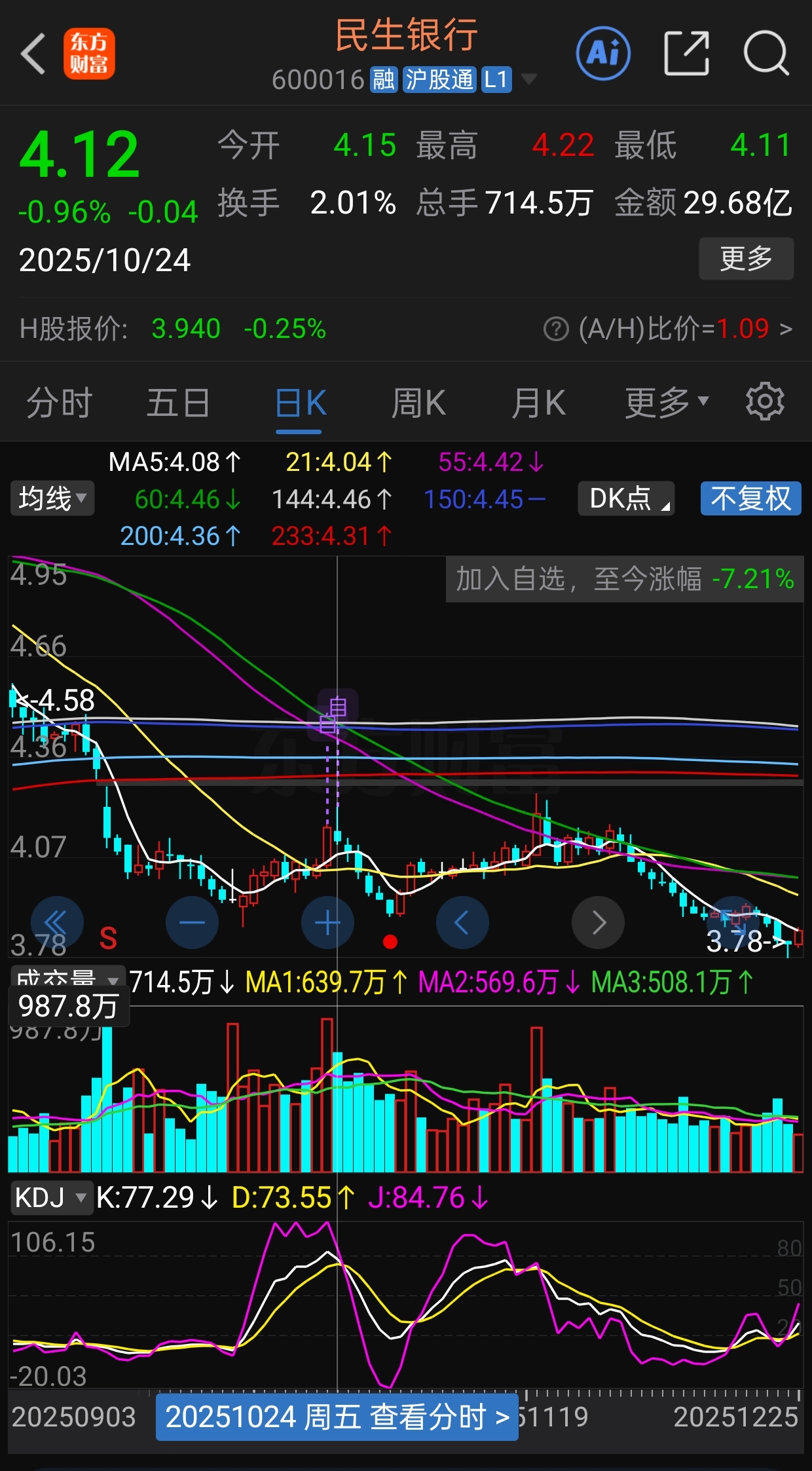Open the Ai assistant icon

point(603,53)
